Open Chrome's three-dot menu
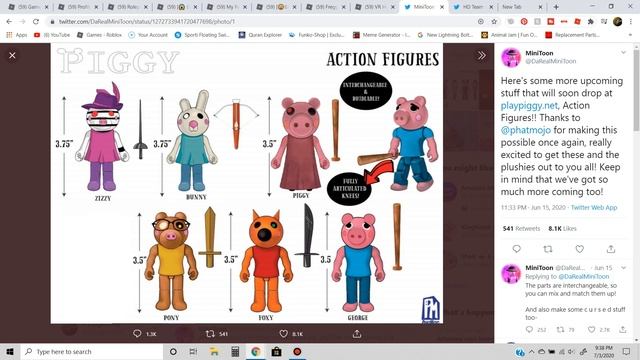The image size is (640, 360). [x=631, y=21]
